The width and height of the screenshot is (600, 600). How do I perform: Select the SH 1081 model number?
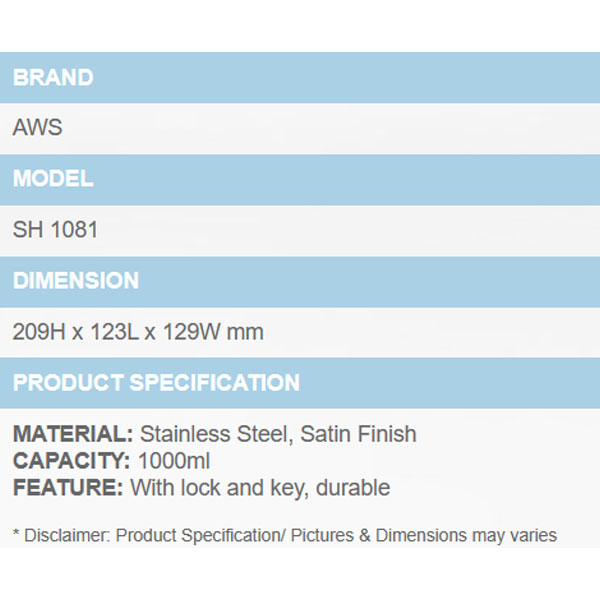click(x=56, y=231)
